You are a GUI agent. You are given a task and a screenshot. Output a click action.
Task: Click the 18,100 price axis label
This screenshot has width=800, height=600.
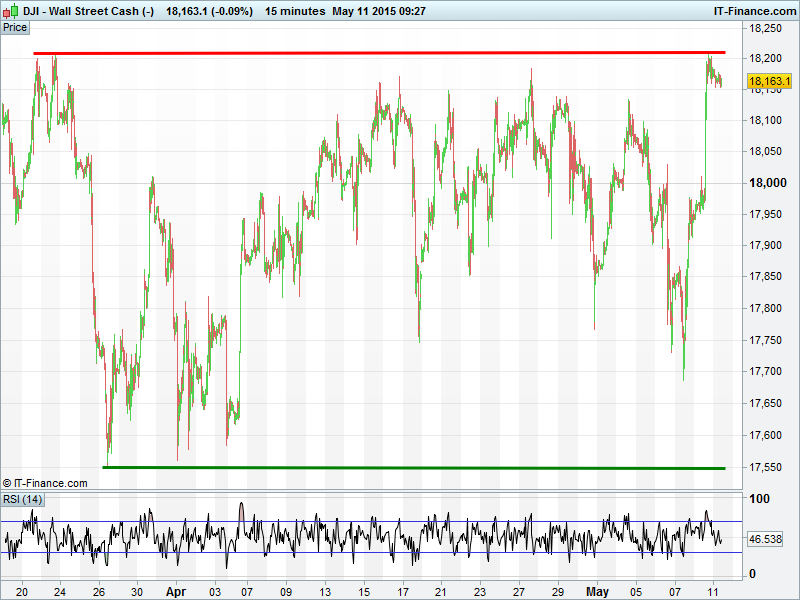click(x=765, y=120)
